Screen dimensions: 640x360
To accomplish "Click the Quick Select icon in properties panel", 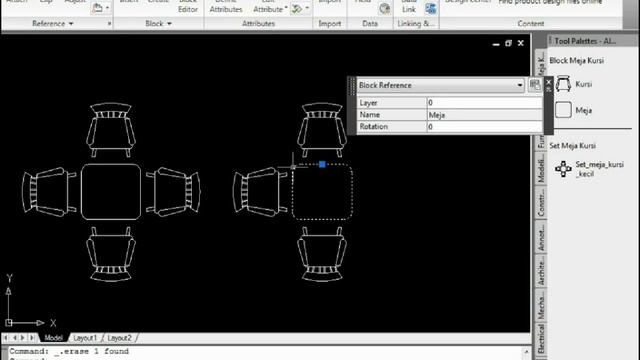I will pos(535,85).
